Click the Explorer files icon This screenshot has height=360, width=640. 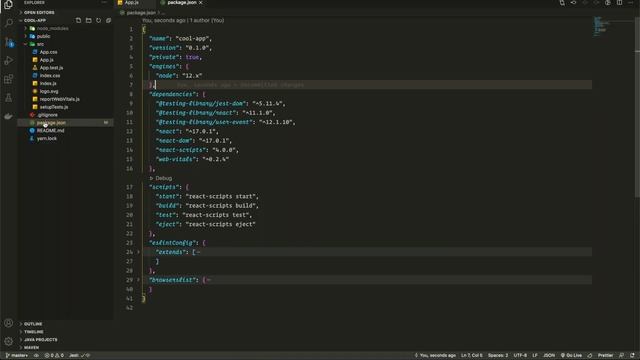tap(9, 4)
